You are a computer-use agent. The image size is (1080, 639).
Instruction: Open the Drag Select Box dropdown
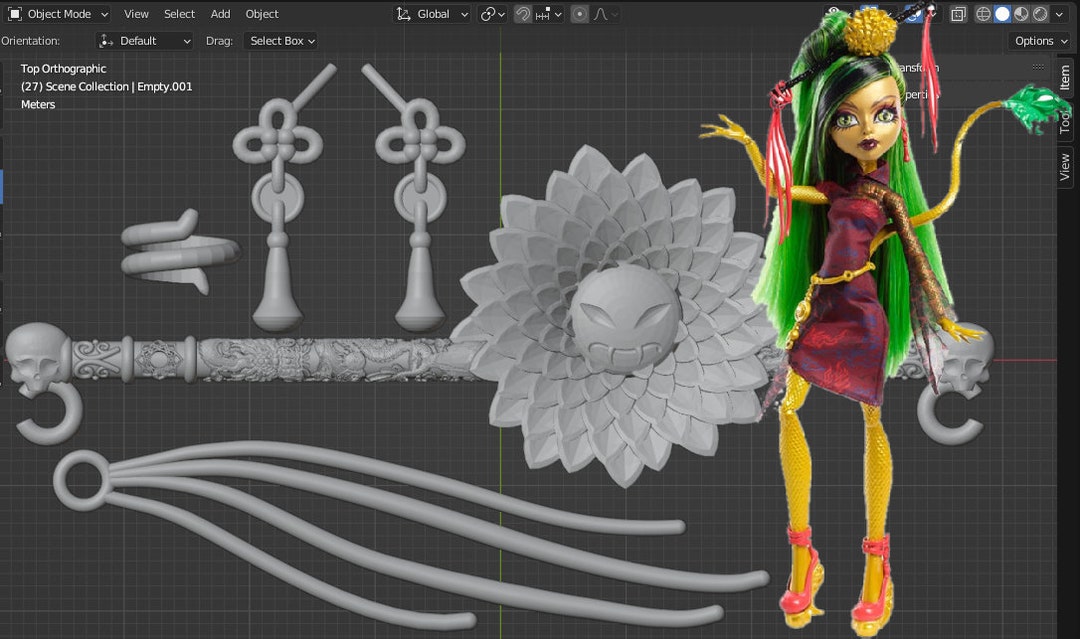point(280,41)
